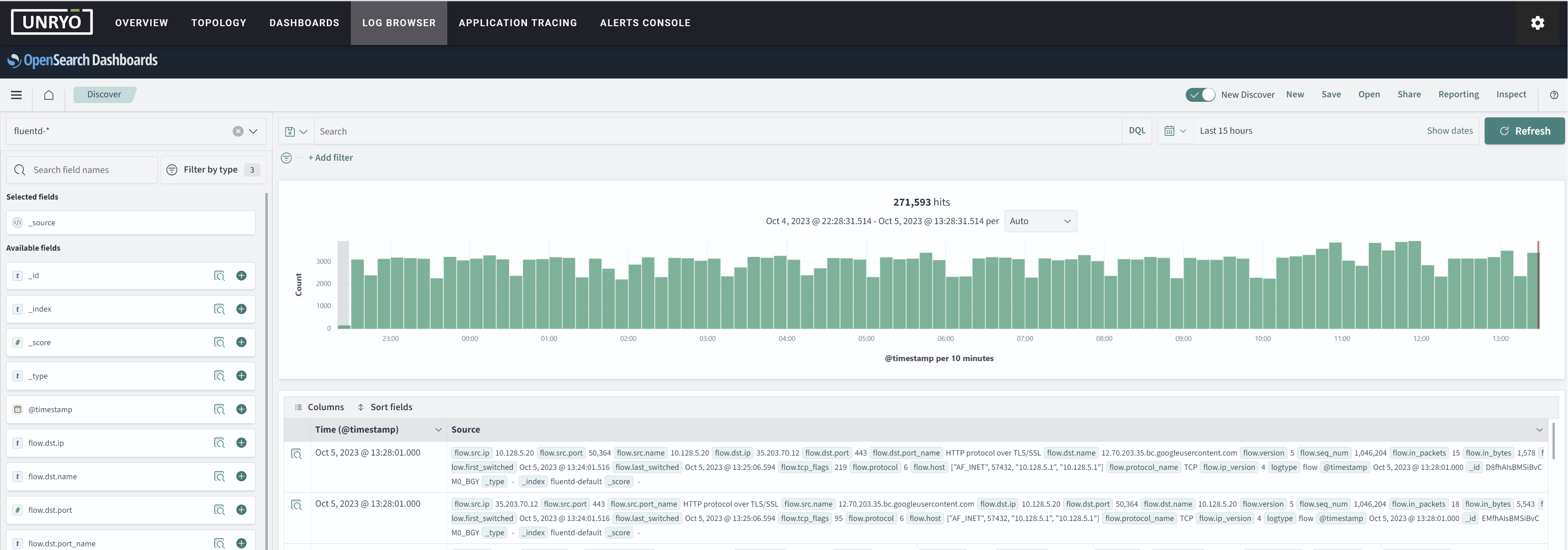This screenshot has width=1568, height=550.
Task: Inspect first log row document
Action: point(296,454)
